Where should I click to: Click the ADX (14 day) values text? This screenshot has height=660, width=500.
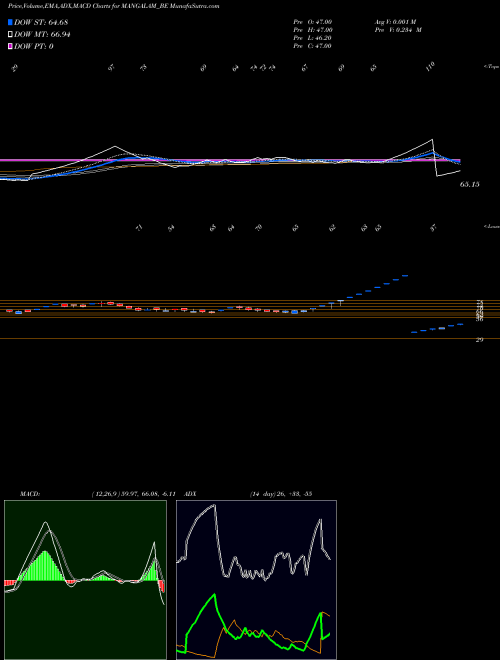click(281, 494)
